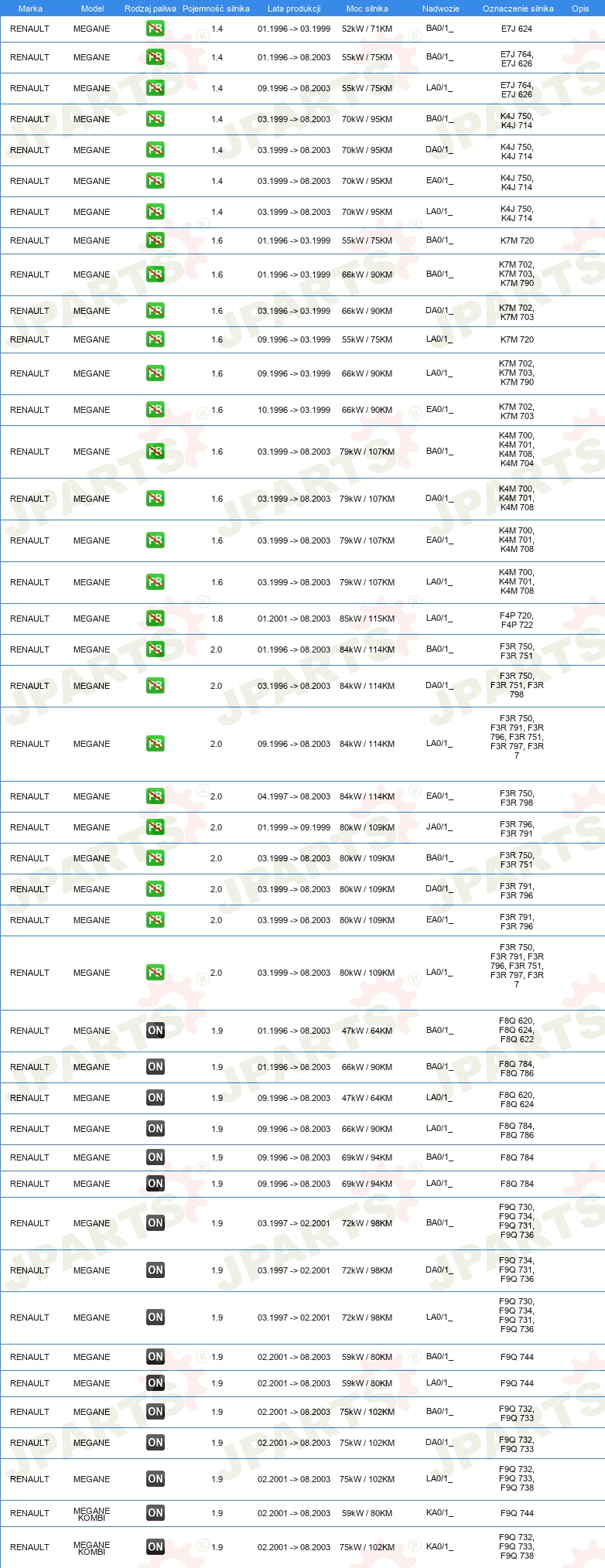Screen dimensions: 605x1568
Task: Select MEGANE KOMBI in the 75kW row
Action: [x=91, y=1548]
